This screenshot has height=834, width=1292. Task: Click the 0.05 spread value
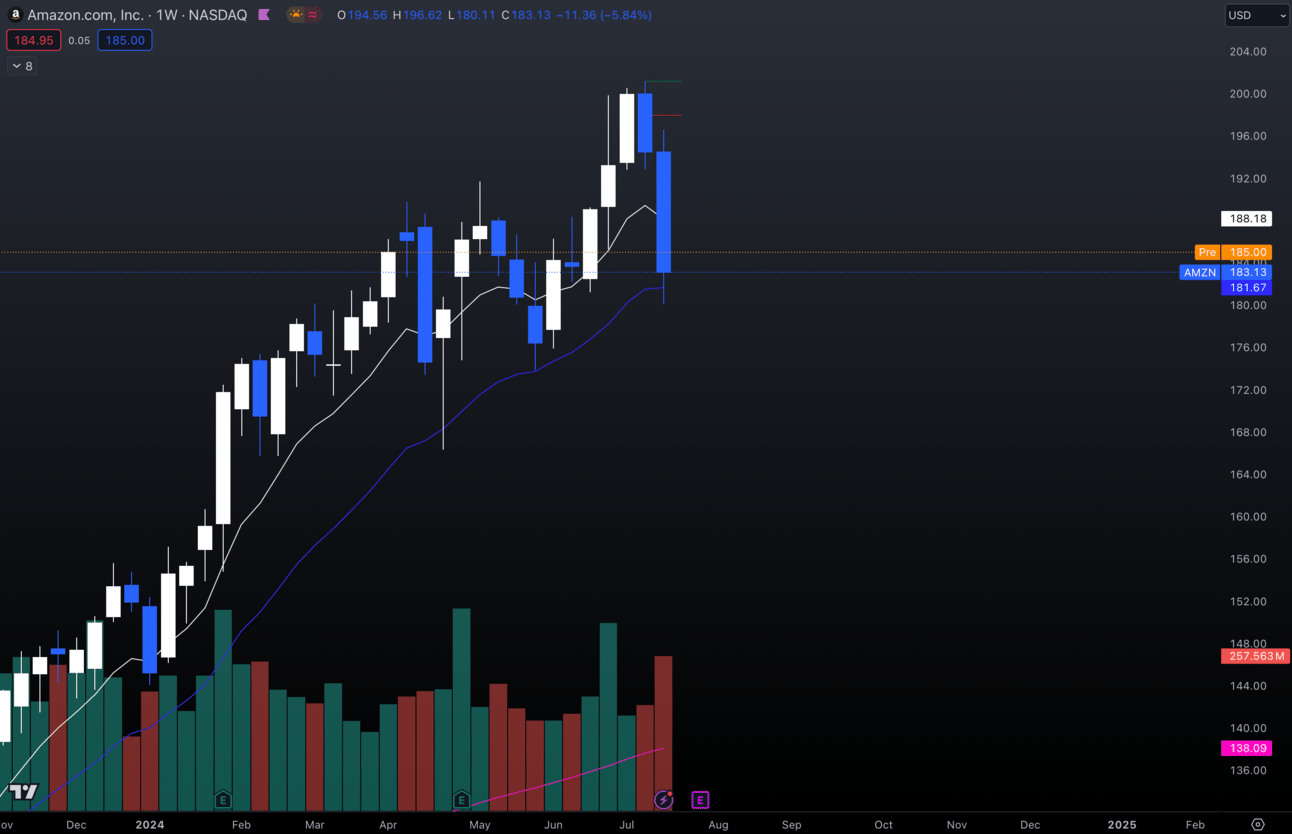pos(79,41)
